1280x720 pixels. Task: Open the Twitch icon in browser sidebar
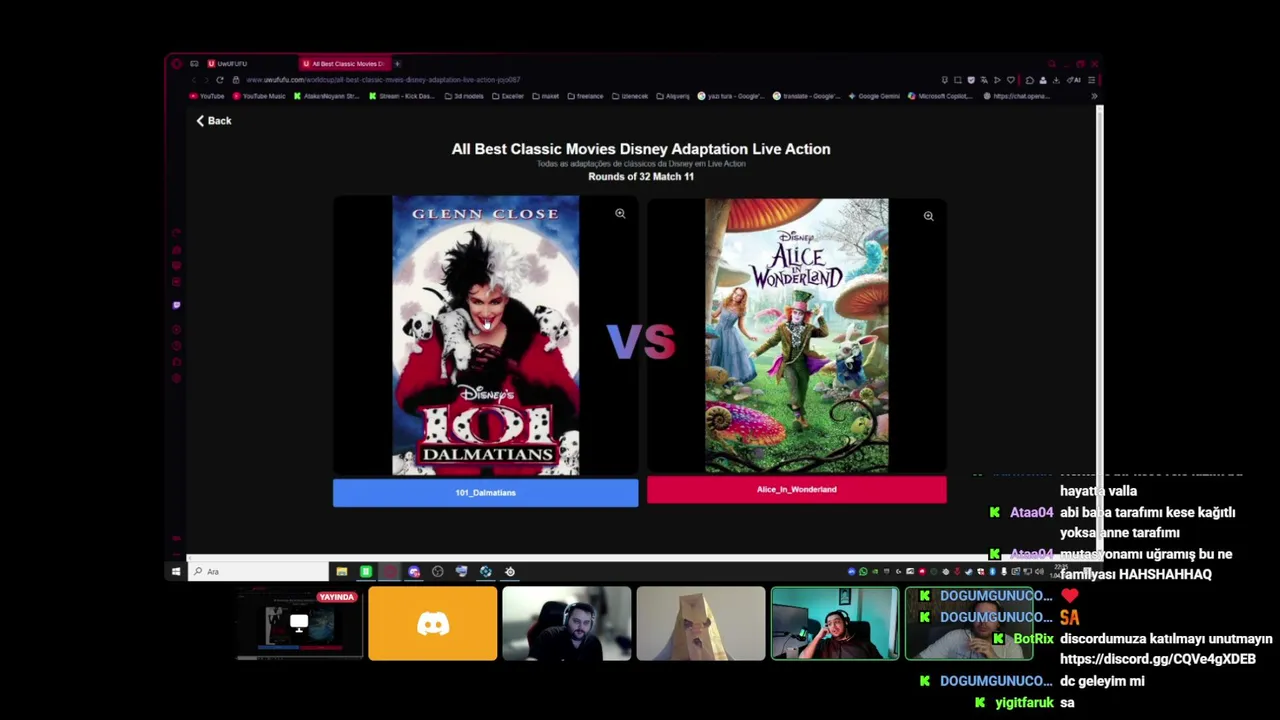pos(177,305)
